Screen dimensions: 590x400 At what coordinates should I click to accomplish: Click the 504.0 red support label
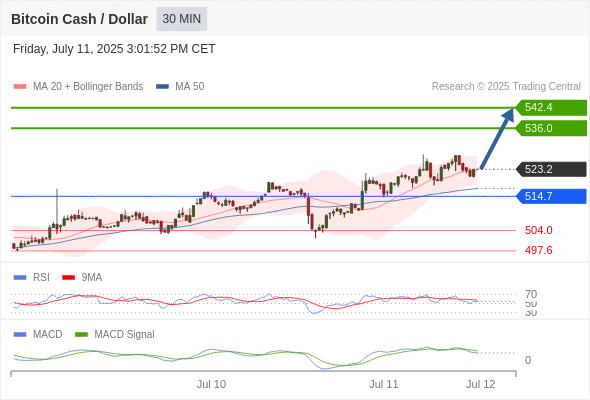[x=538, y=230]
